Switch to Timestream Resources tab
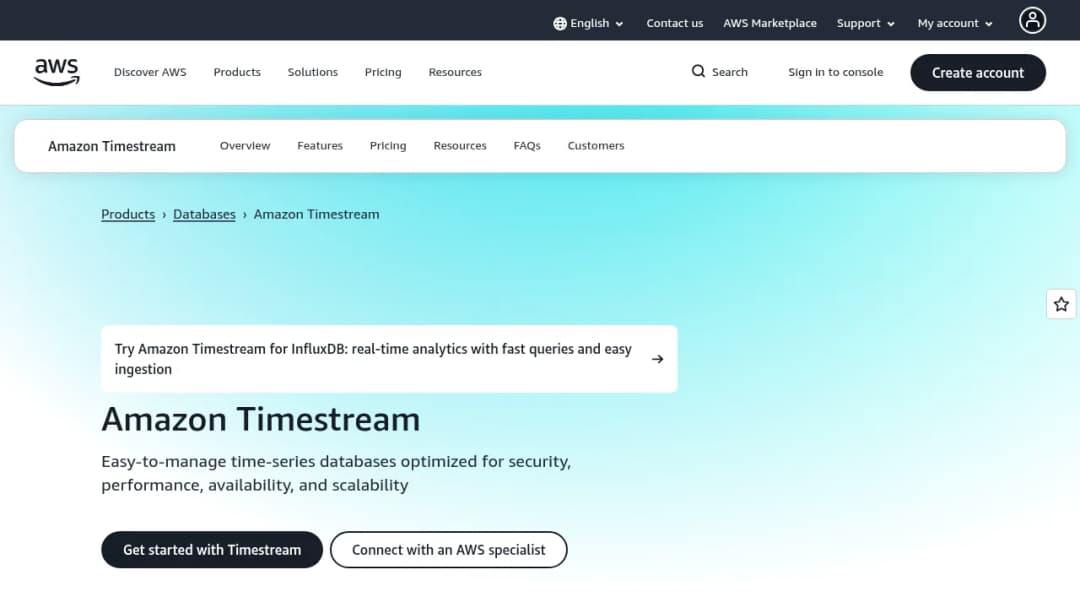The width and height of the screenshot is (1080, 608). click(x=460, y=146)
